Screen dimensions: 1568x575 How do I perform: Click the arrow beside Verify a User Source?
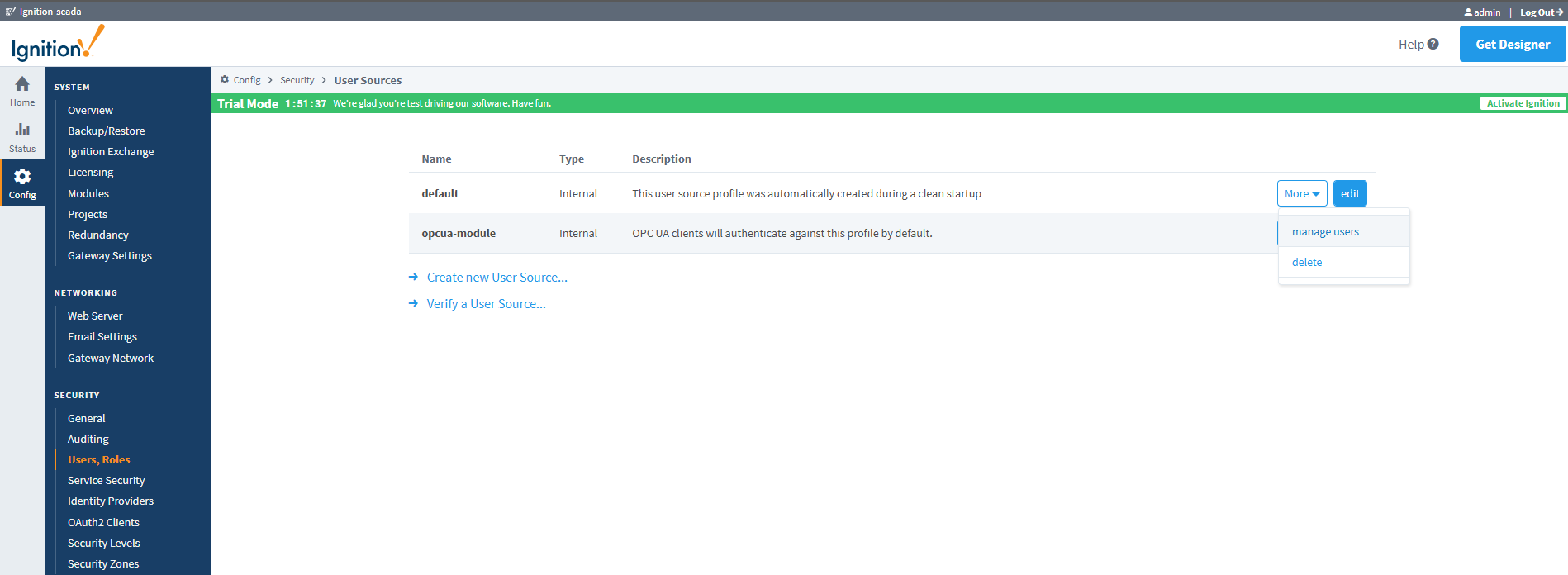tap(414, 304)
